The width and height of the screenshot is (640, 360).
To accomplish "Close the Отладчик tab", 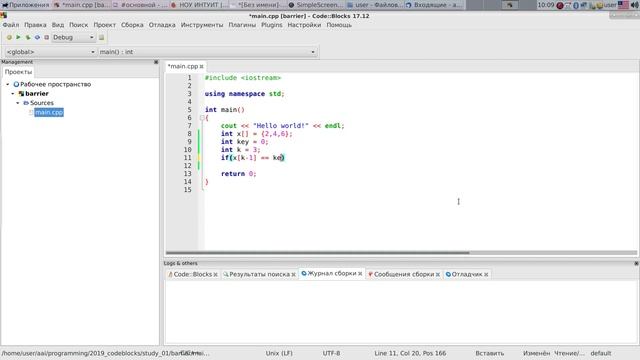I will click(x=486, y=275).
